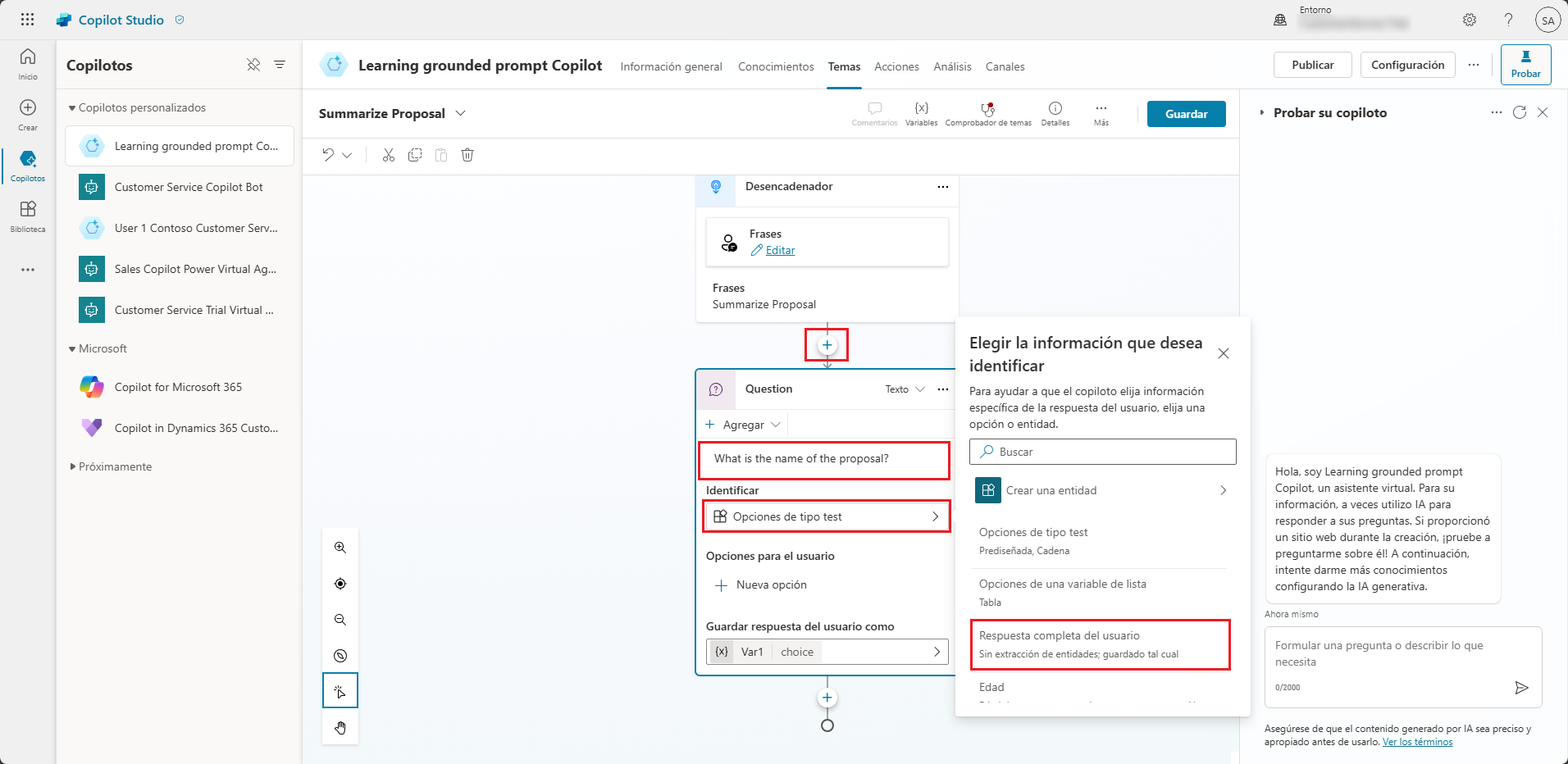Focus the Buscar entity search field
Viewport: 1568px width, 764px height.
coord(1102,452)
